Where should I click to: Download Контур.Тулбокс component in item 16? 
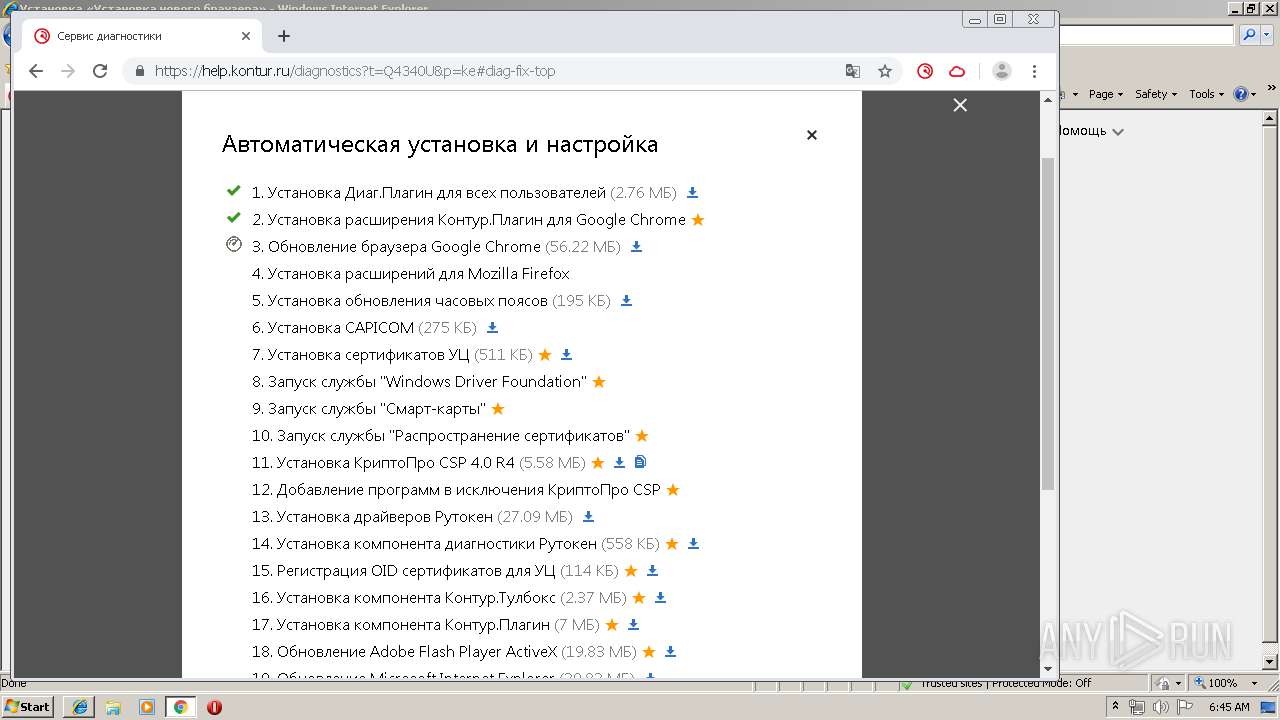click(x=660, y=598)
